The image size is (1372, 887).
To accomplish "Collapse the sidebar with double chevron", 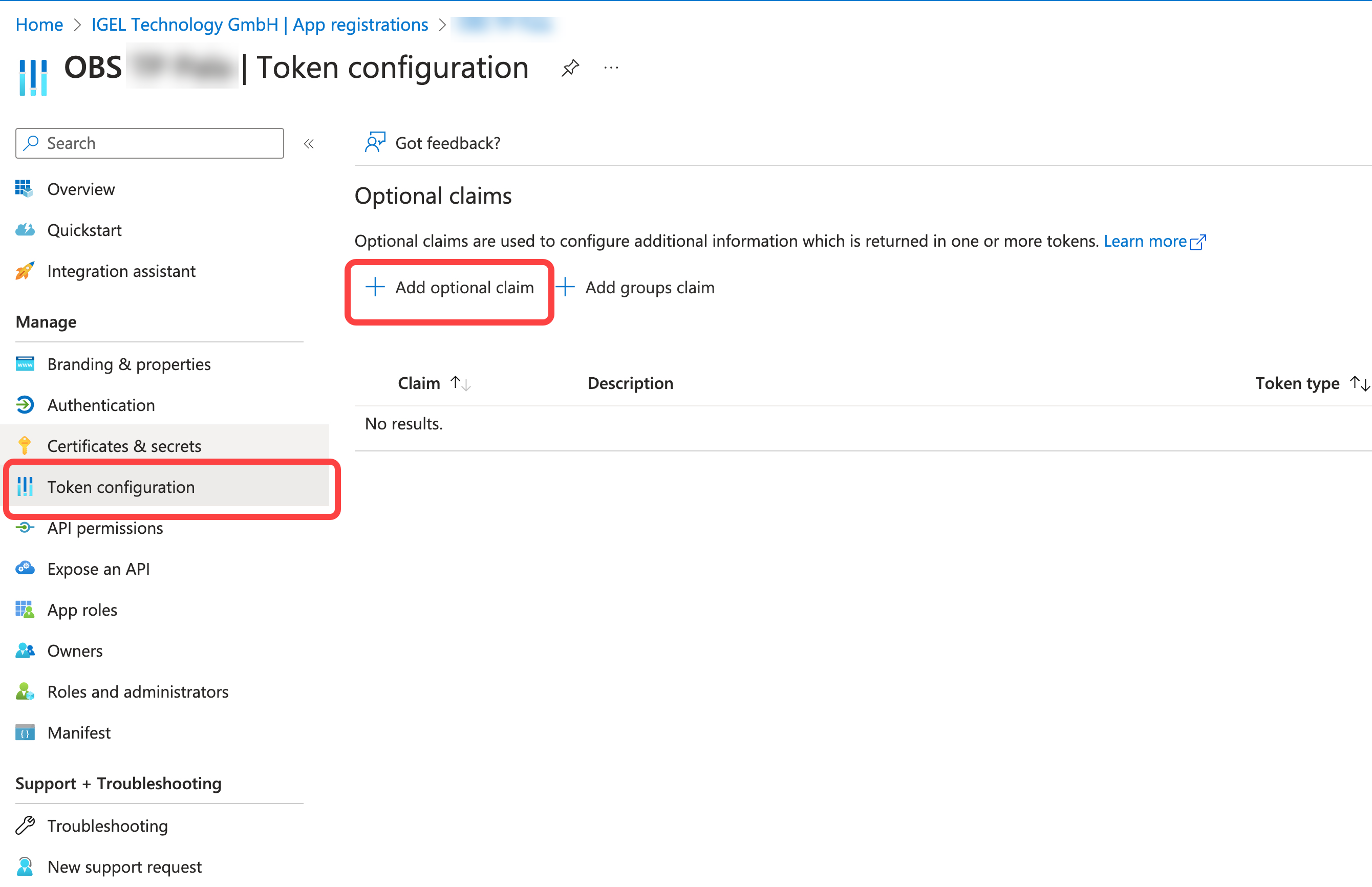I will (x=309, y=143).
